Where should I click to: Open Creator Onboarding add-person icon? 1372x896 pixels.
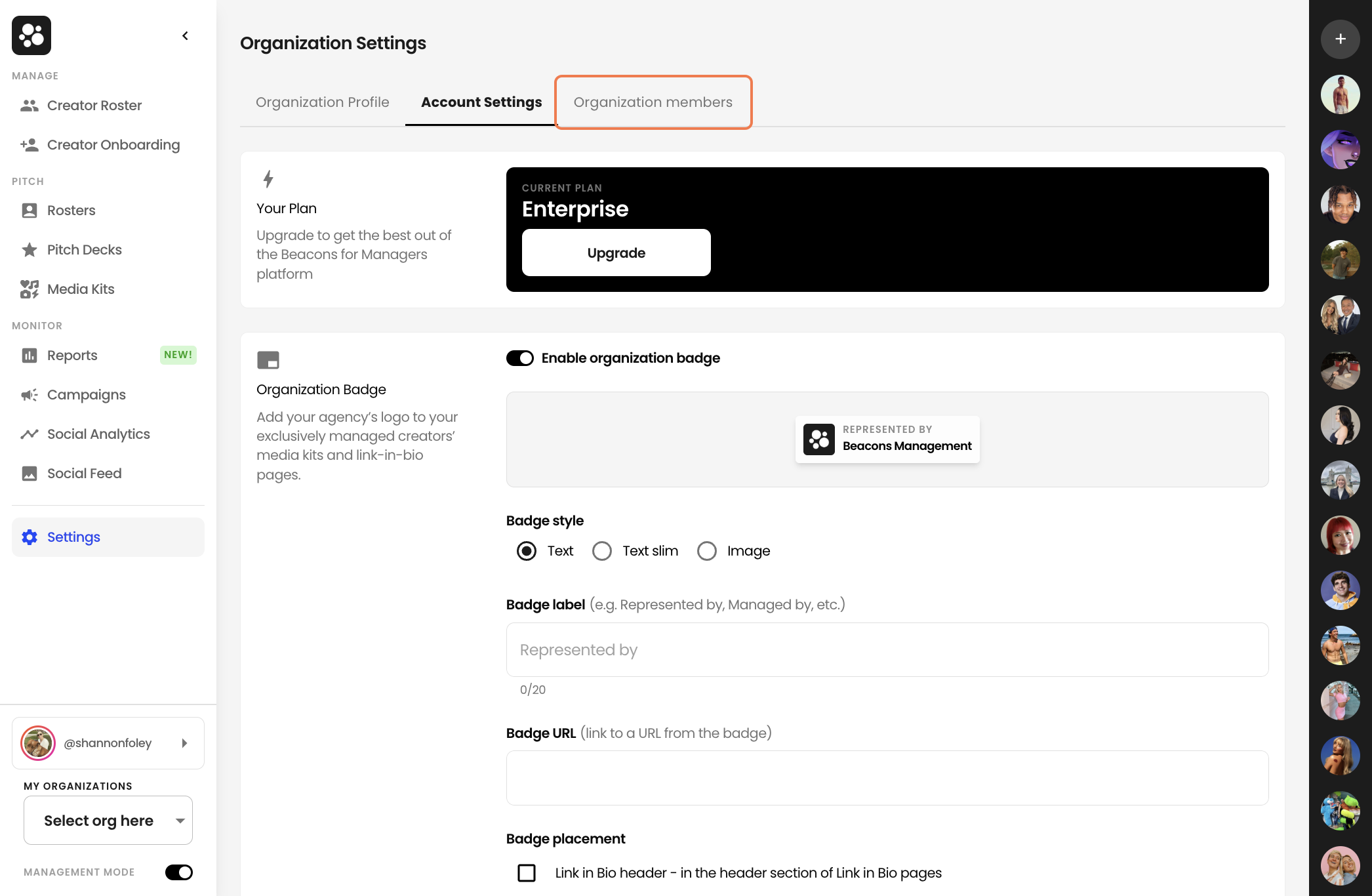click(30, 145)
